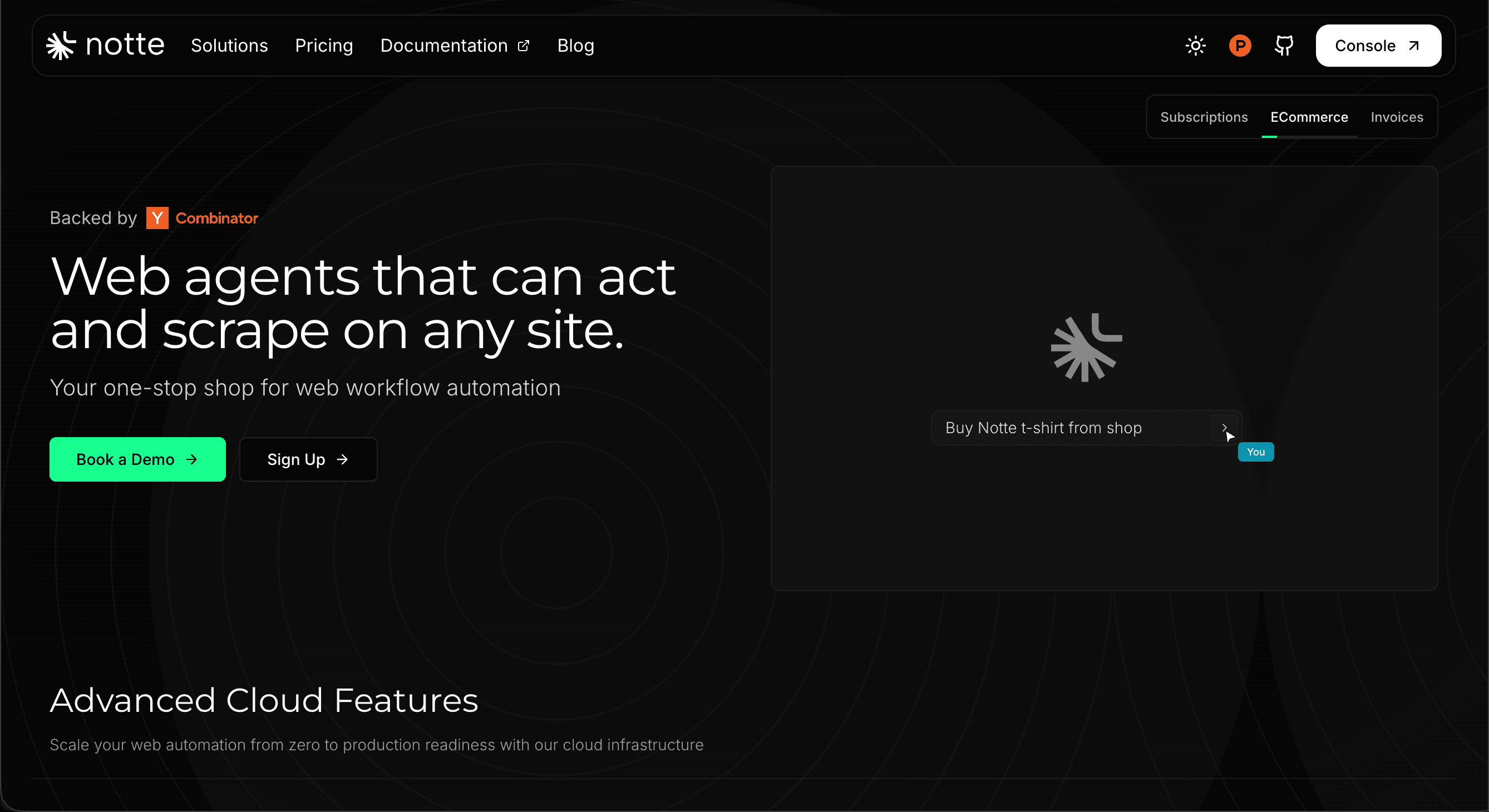The width and height of the screenshot is (1489, 812).
Task: Open the GitHub repository icon
Action: 1284,46
